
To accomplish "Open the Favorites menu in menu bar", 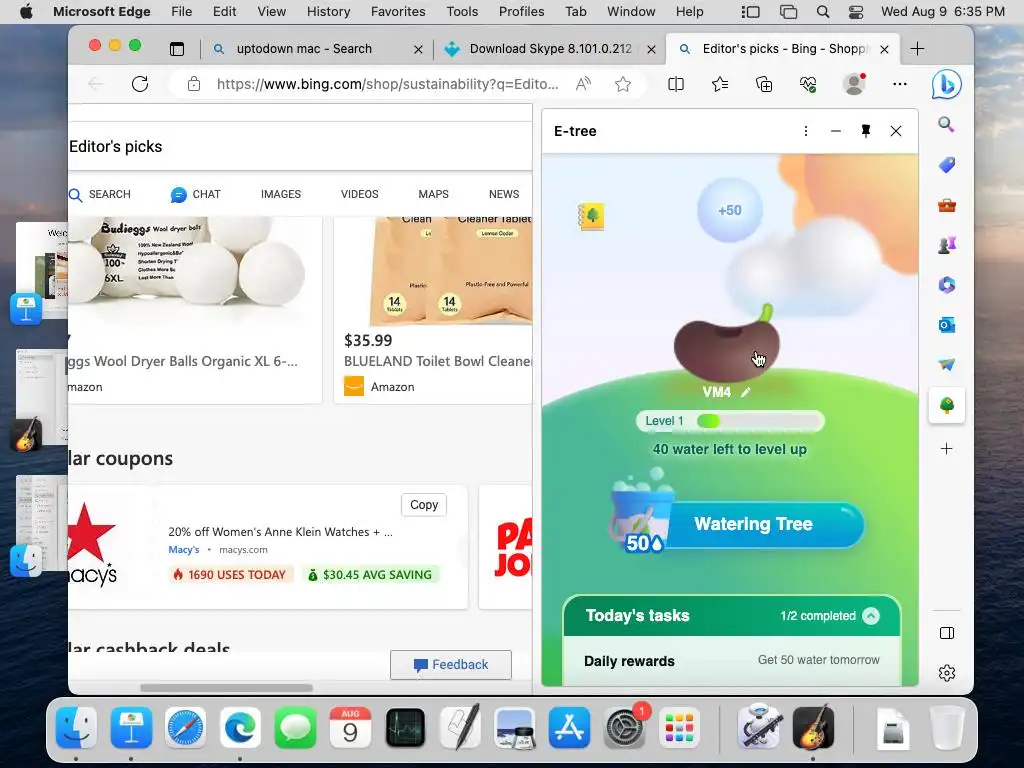I will pyautogui.click(x=398, y=12).
